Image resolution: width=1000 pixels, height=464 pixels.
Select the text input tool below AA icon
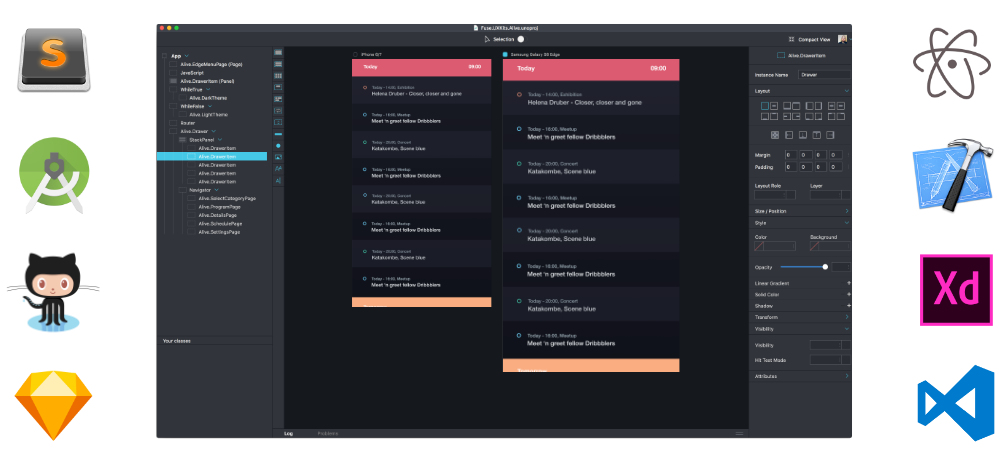coord(278,180)
